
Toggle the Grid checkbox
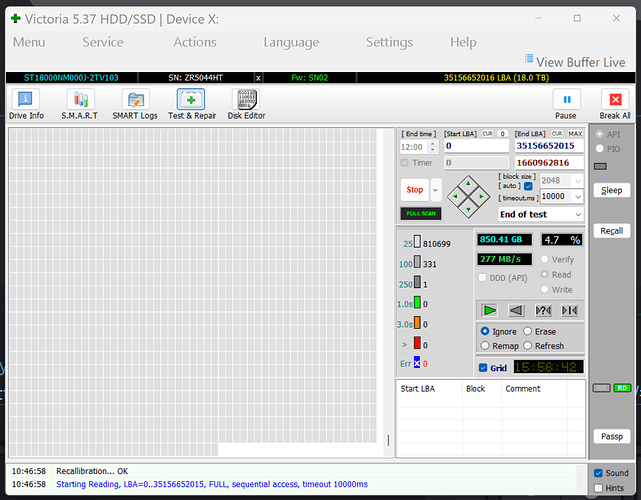click(483, 368)
